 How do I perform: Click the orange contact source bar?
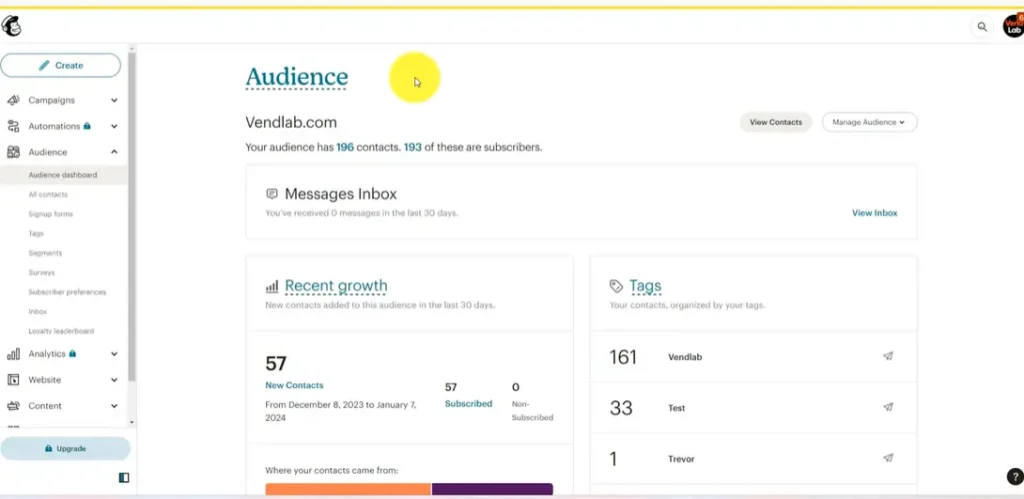click(348, 489)
